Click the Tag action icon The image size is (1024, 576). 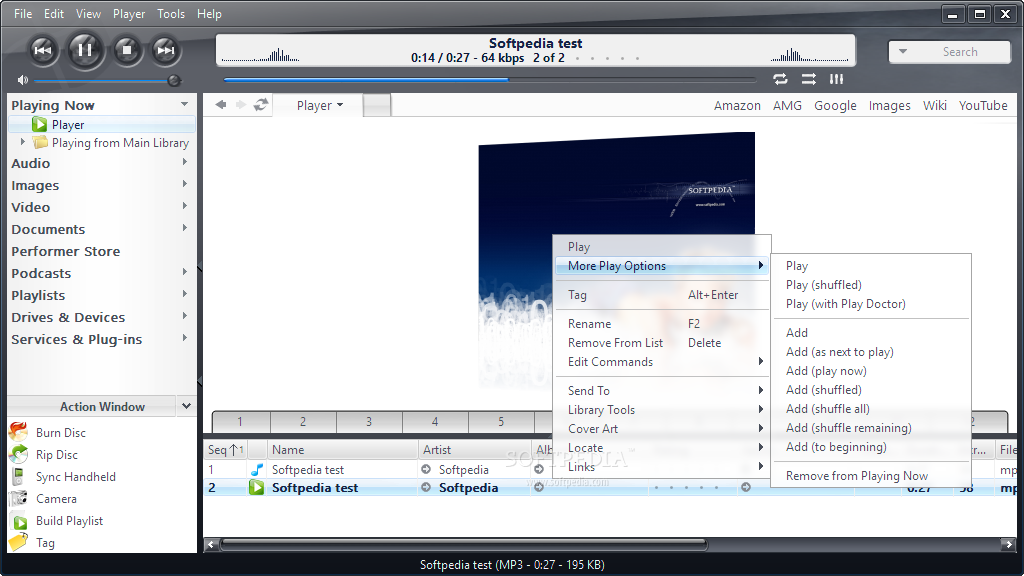(18, 542)
